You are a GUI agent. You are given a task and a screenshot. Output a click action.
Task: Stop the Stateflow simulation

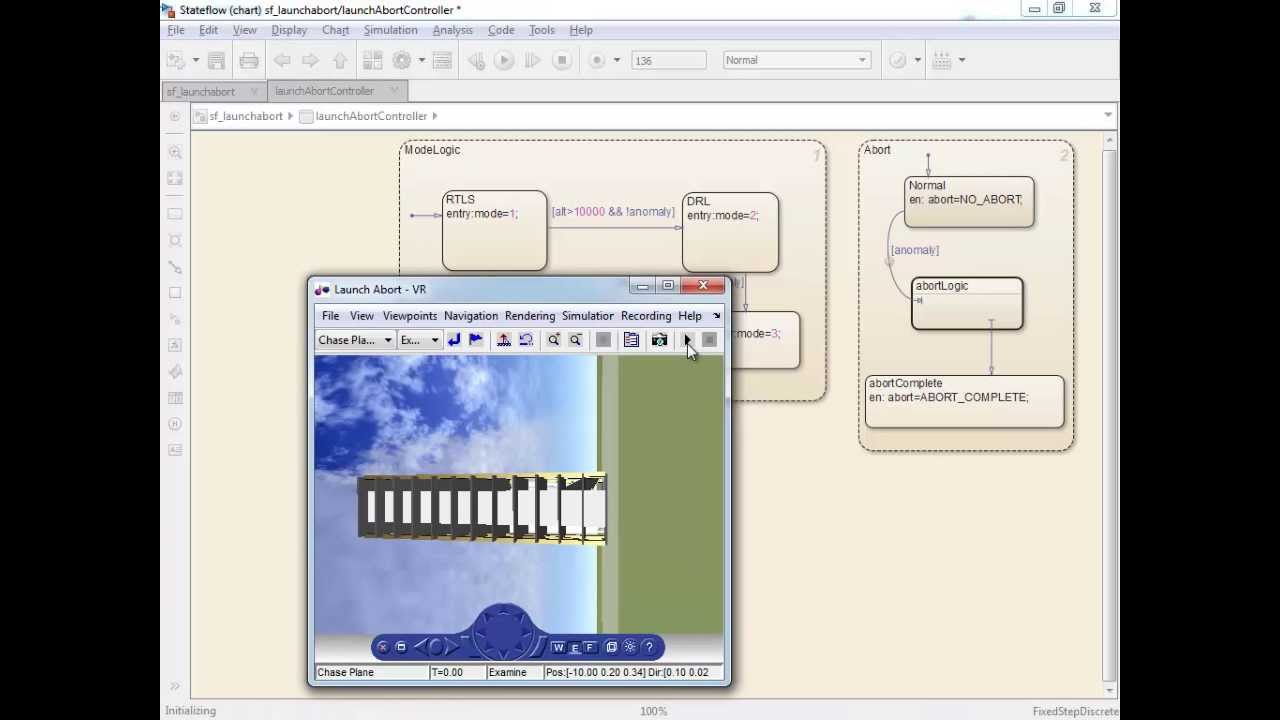tap(562, 60)
